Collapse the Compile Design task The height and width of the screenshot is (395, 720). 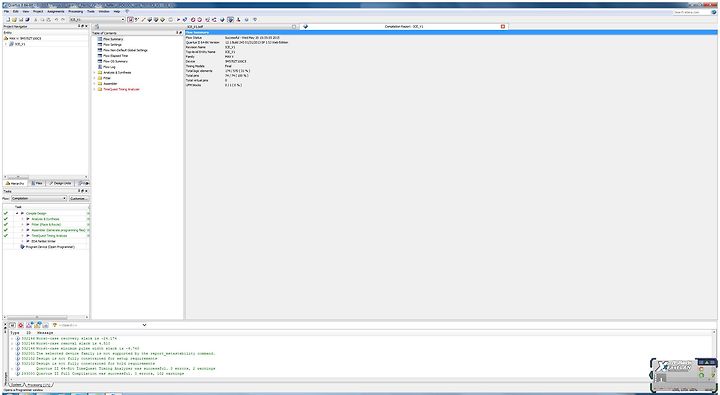pos(17,213)
